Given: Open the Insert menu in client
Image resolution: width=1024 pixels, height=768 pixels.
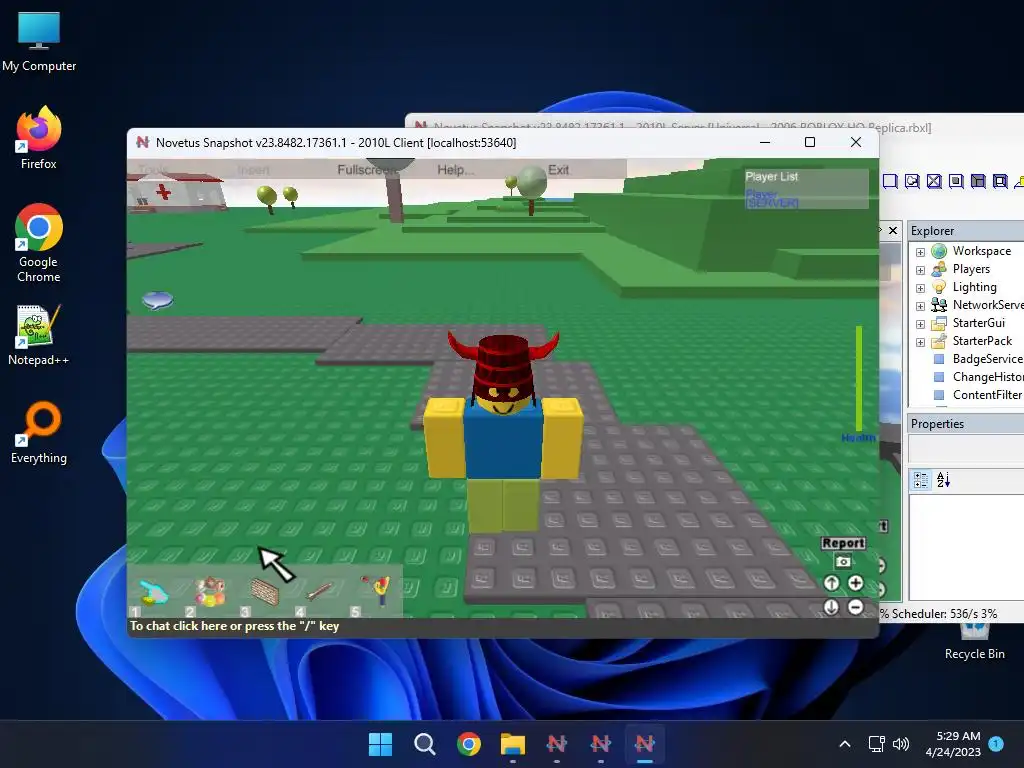Looking at the screenshot, I should (253, 170).
